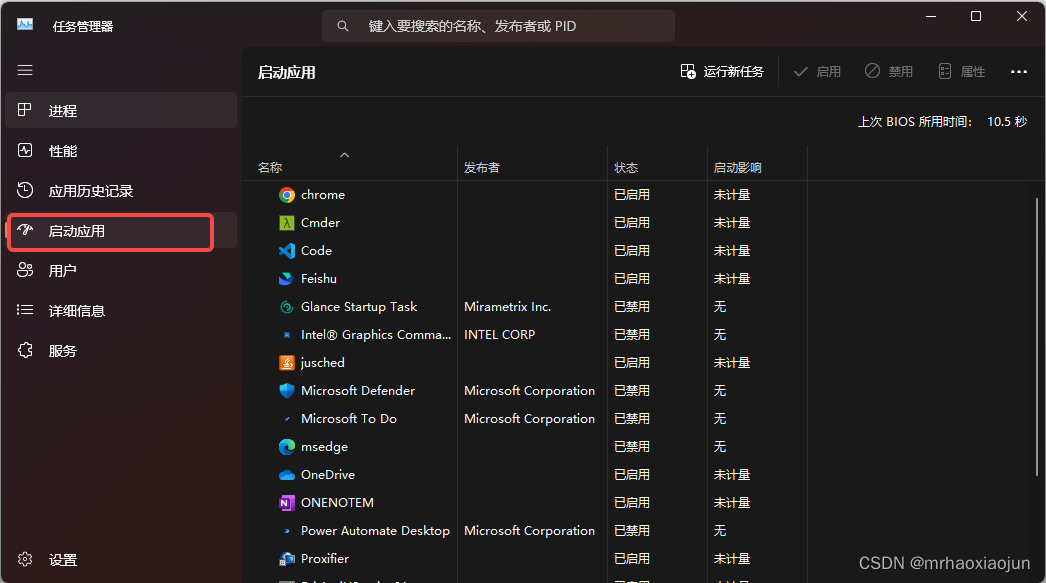Click 'Mirametrix Inc.' publisher cell
Image resolution: width=1046 pixels, height=583 pixels.
point(508,307)
